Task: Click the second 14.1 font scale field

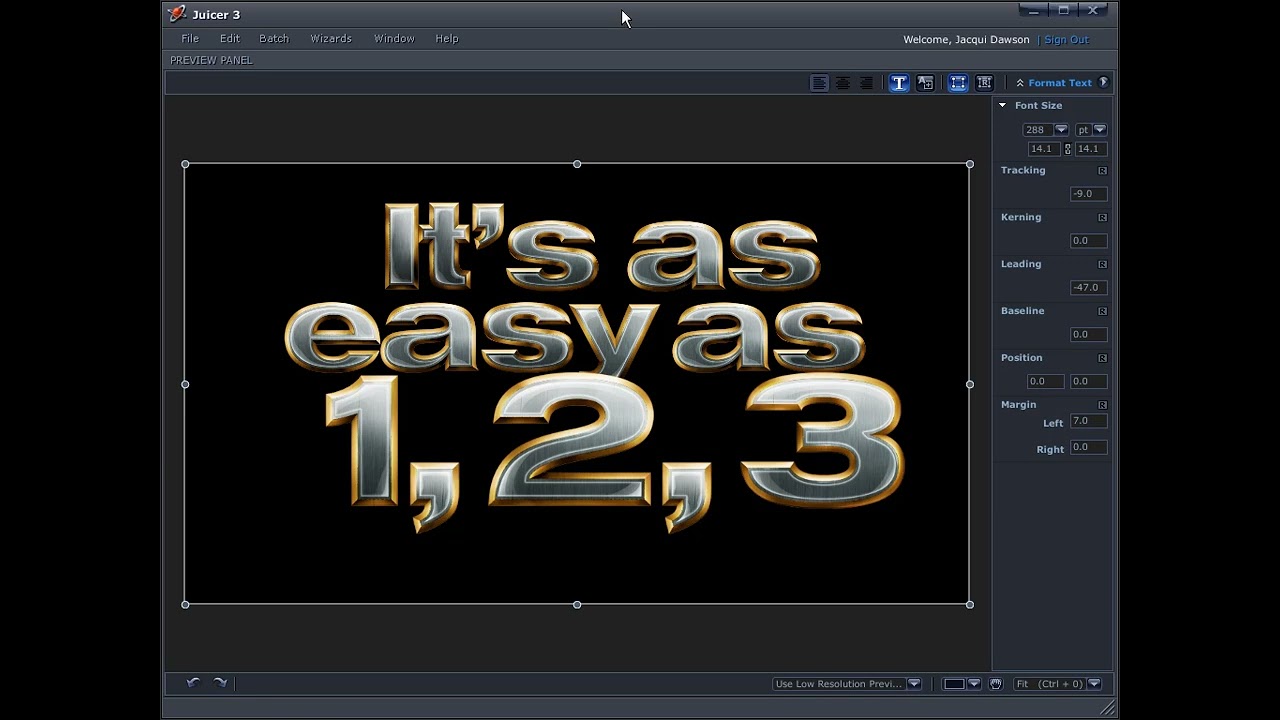Action: click(x=1090, y=149)
